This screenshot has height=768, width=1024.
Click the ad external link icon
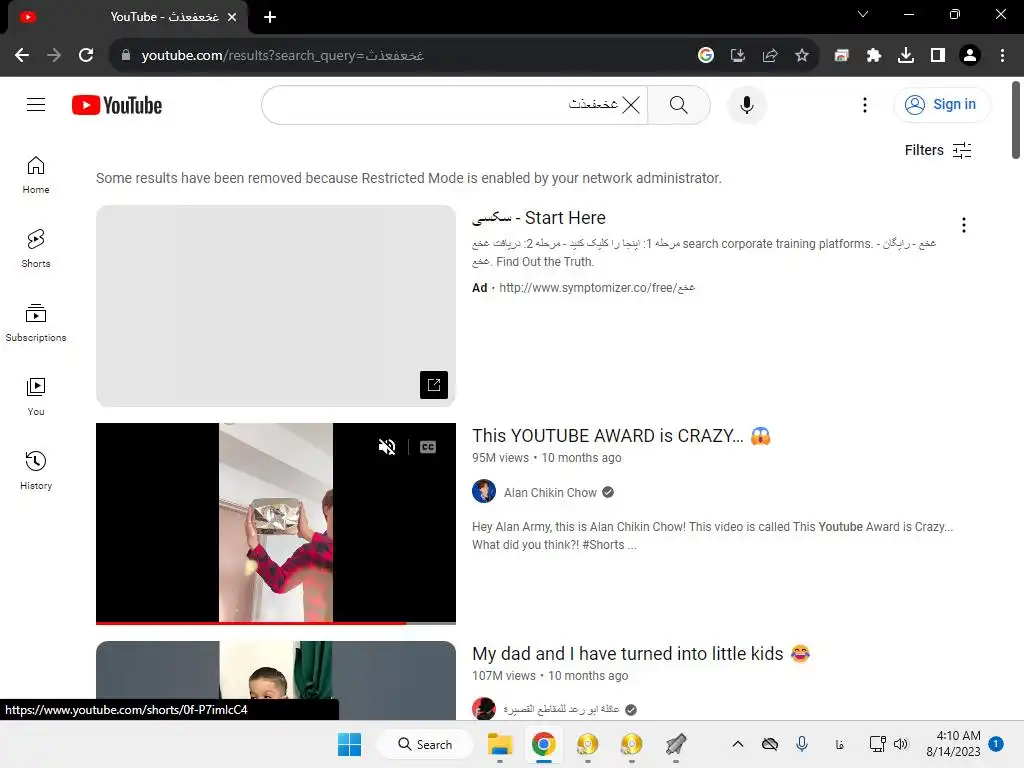click(x=434, y=385)
